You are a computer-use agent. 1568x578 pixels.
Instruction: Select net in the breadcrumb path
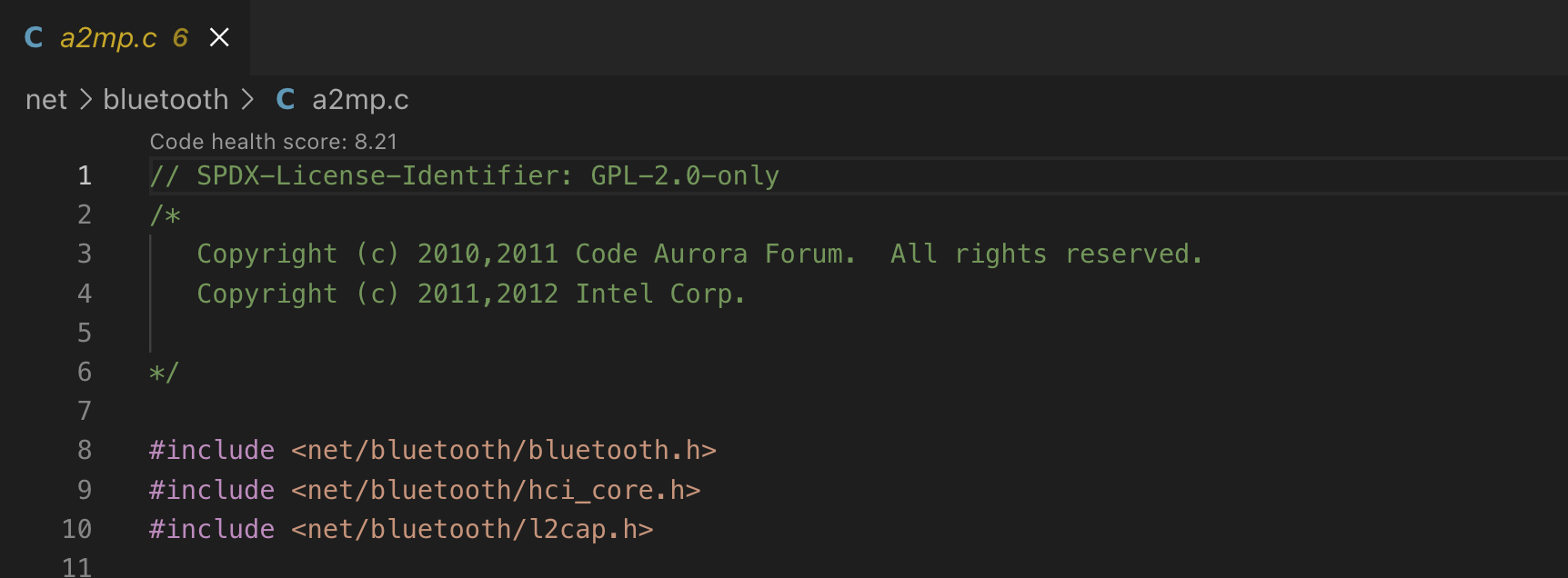pyautogui.click(x=45, y=99)
